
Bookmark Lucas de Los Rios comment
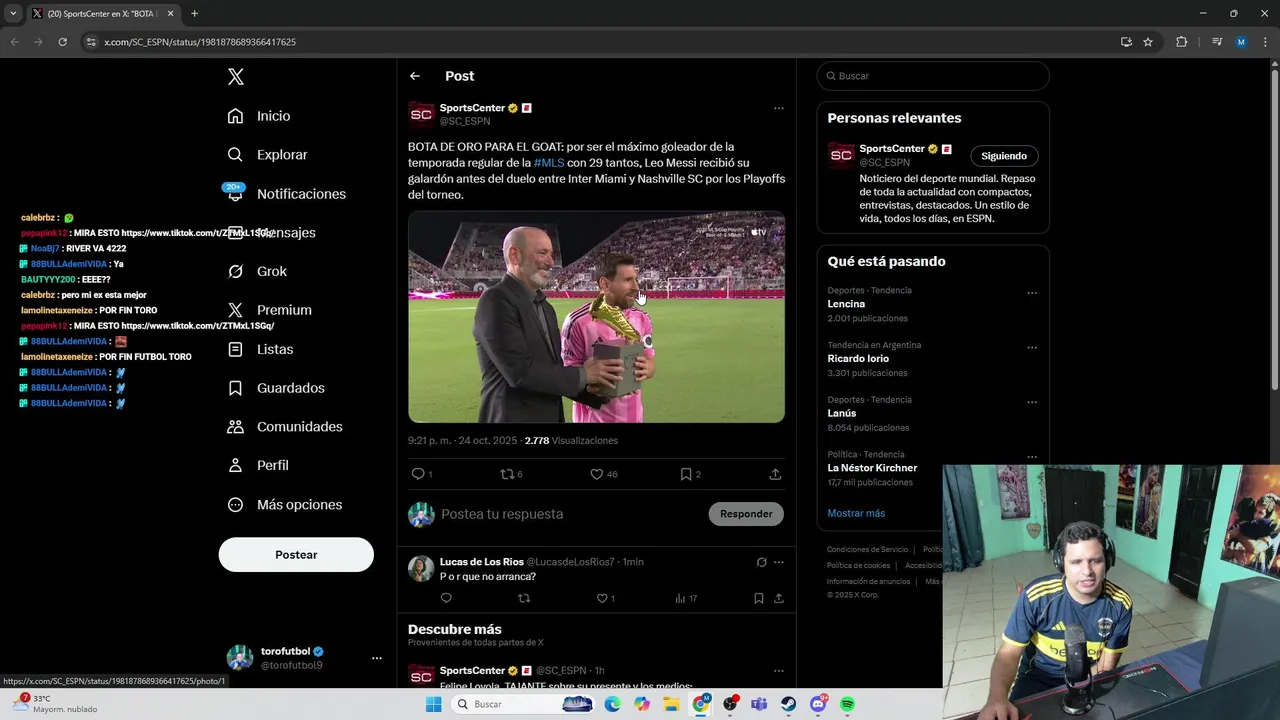coord(759,598)
